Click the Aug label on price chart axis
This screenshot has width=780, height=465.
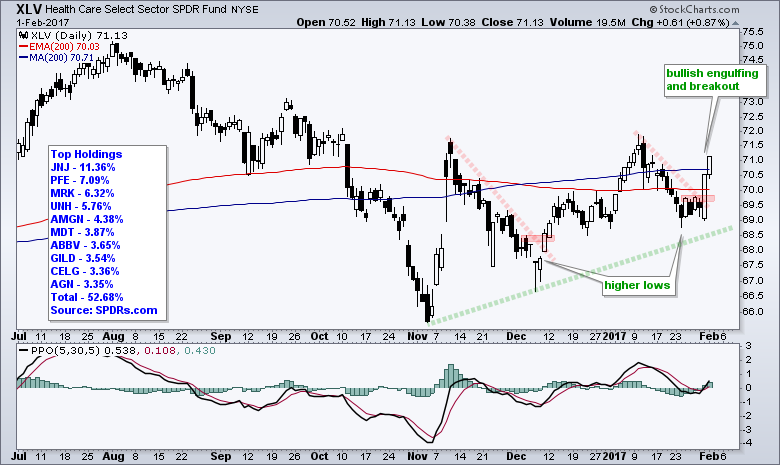113,336
